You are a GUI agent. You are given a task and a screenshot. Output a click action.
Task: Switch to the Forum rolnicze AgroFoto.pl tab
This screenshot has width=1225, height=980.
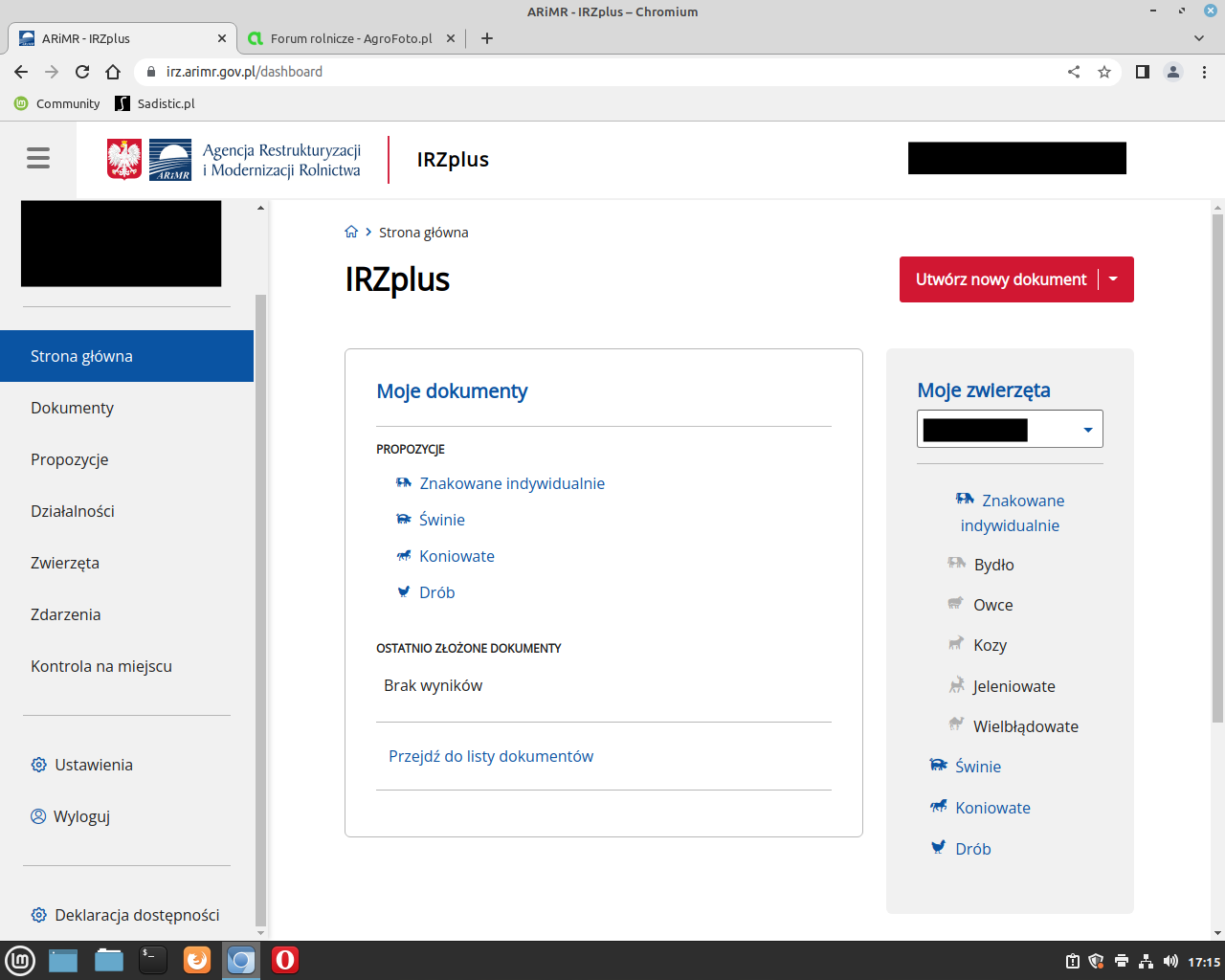point(350,38)
